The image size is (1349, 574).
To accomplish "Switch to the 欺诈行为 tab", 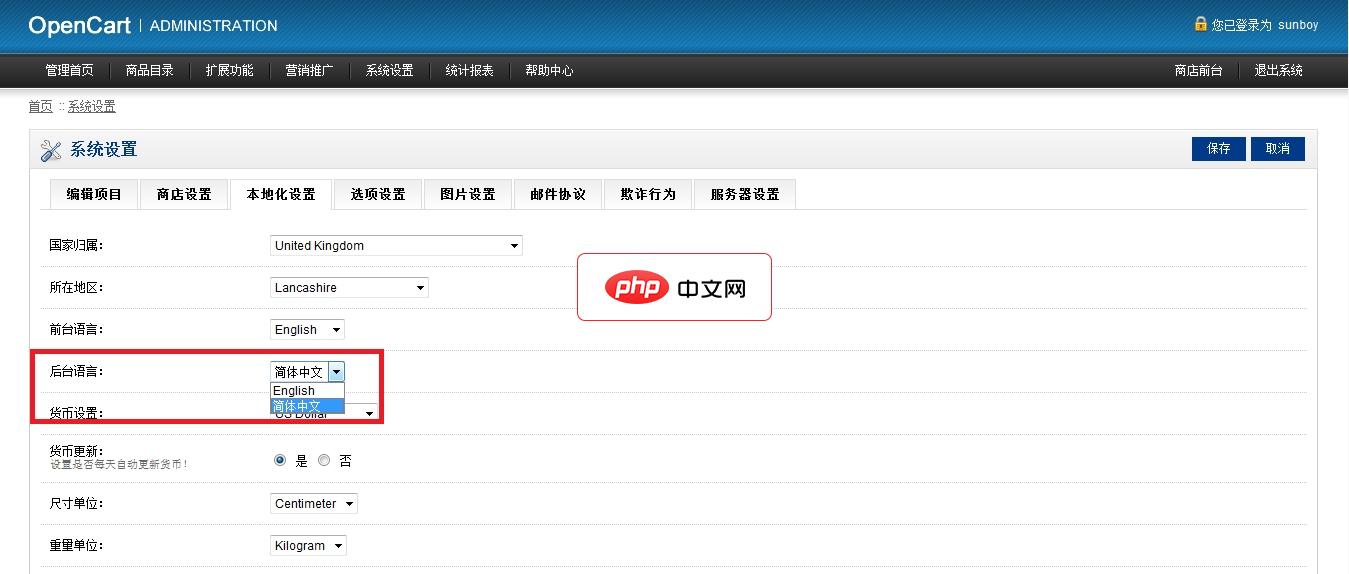I will point(648,195).
